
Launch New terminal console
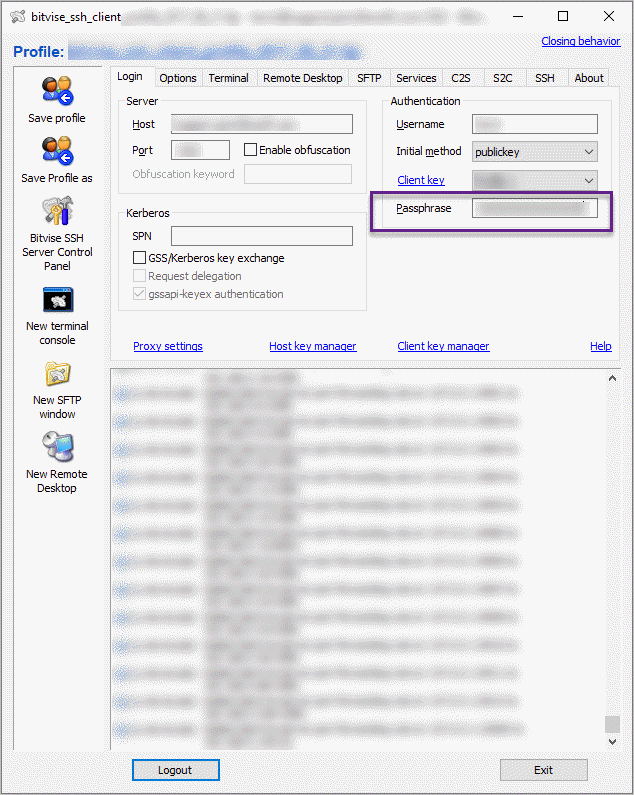click(x=56, y=300)
